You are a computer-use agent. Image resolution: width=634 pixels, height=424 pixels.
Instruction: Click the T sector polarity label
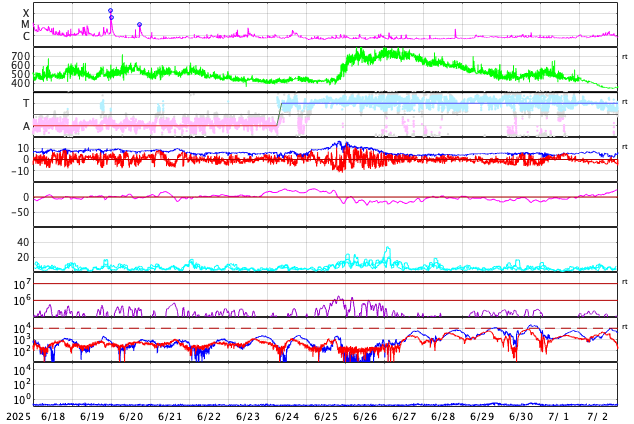click(x=26, y=103)
